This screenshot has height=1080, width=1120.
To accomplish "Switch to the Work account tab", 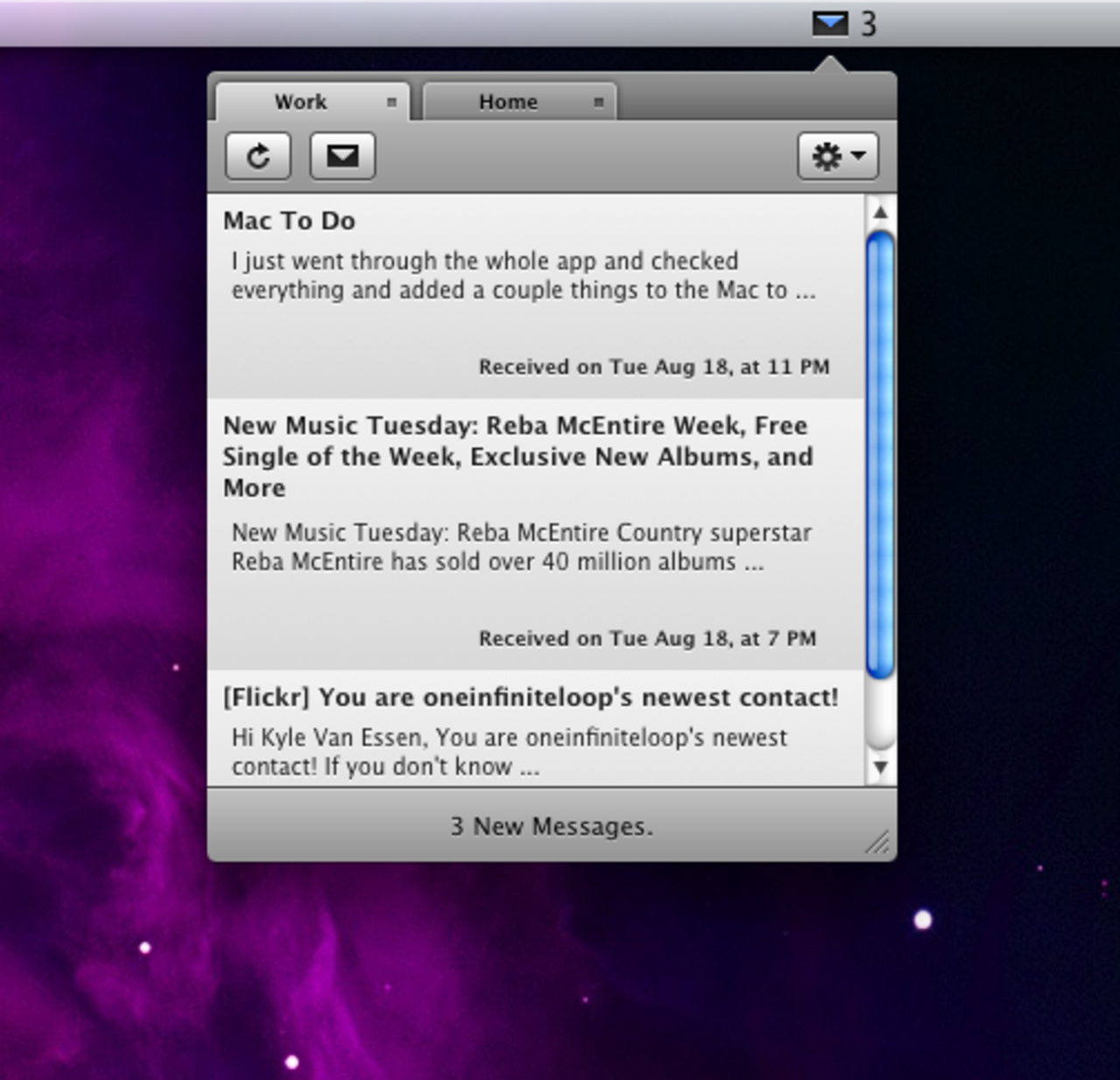I will 300,102.
